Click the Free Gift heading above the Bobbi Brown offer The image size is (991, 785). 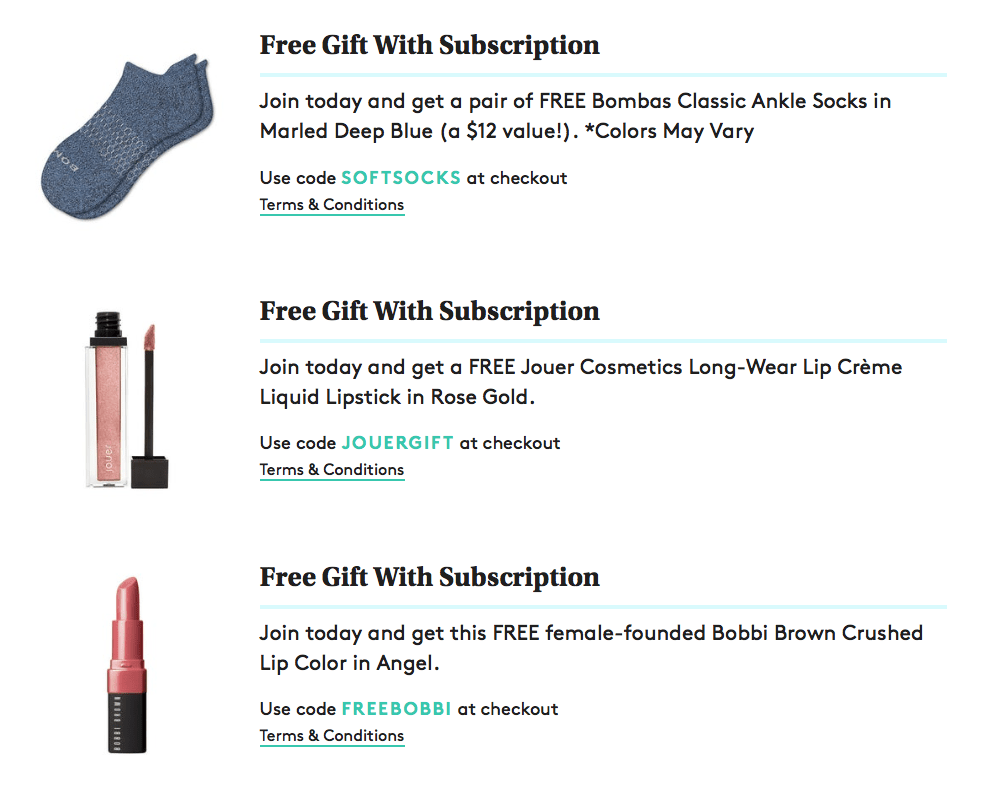coord(429,577)
